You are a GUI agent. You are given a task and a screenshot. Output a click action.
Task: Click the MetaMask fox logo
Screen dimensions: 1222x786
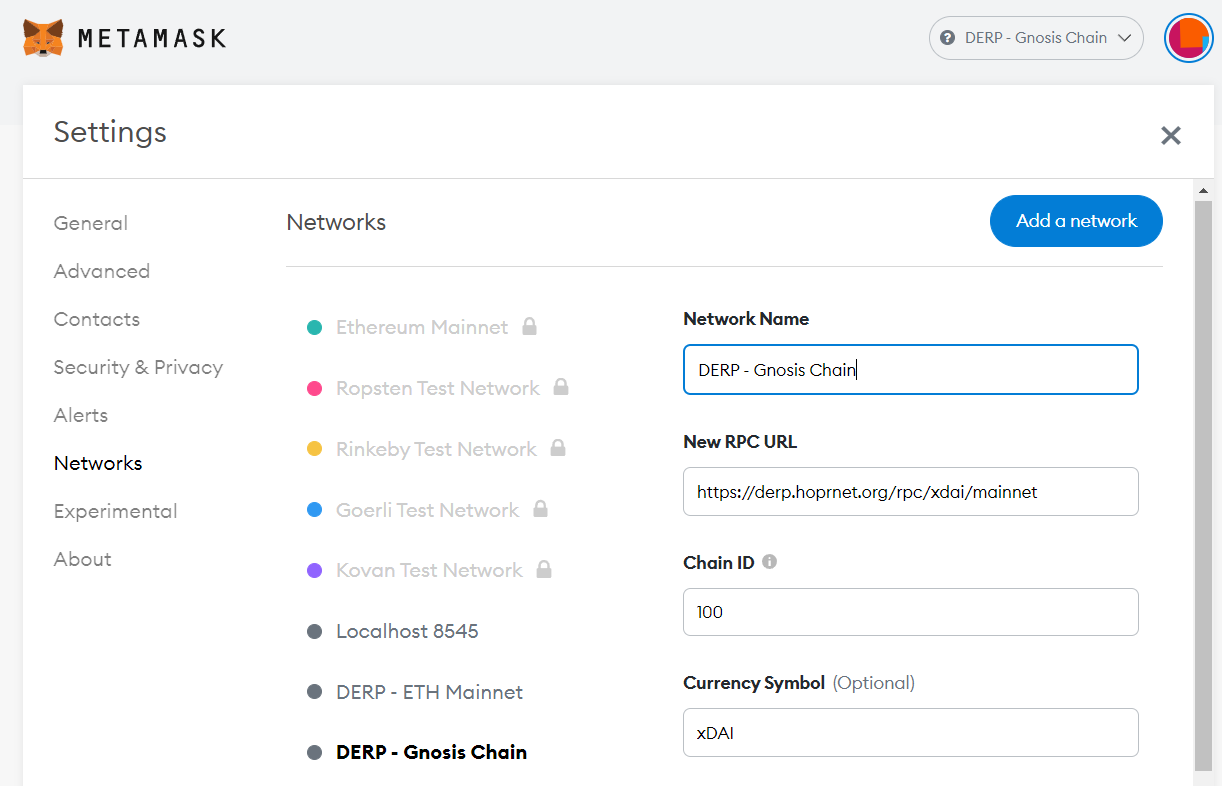coord(43,38)
